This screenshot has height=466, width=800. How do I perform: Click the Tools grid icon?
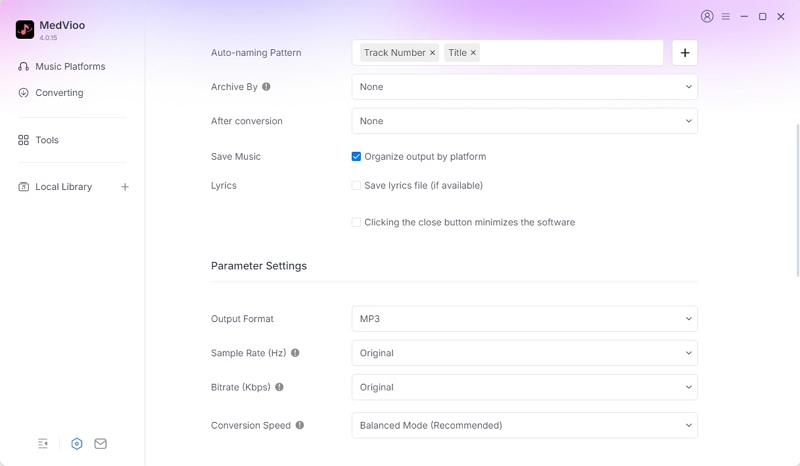[23, 140]
